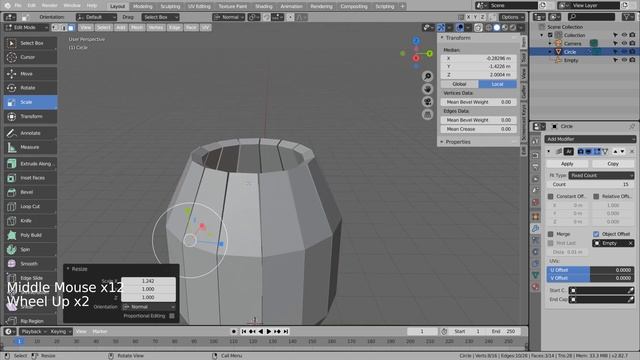Switch perspective/orthographic grid icon
Screen dimensions: 640x360
click(x=427, y=115)
